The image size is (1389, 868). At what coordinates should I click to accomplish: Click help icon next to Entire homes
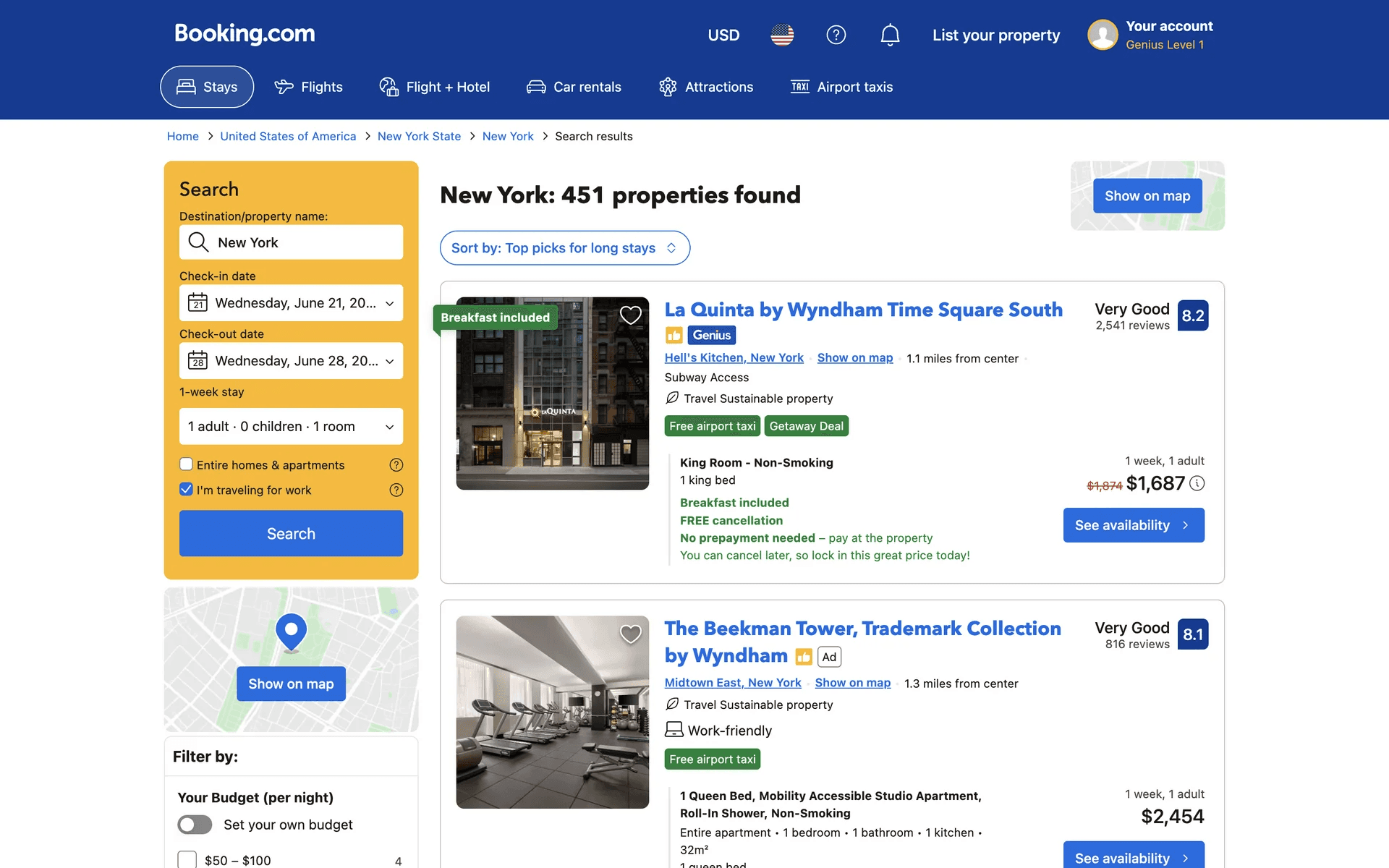[x=396, y=465]
